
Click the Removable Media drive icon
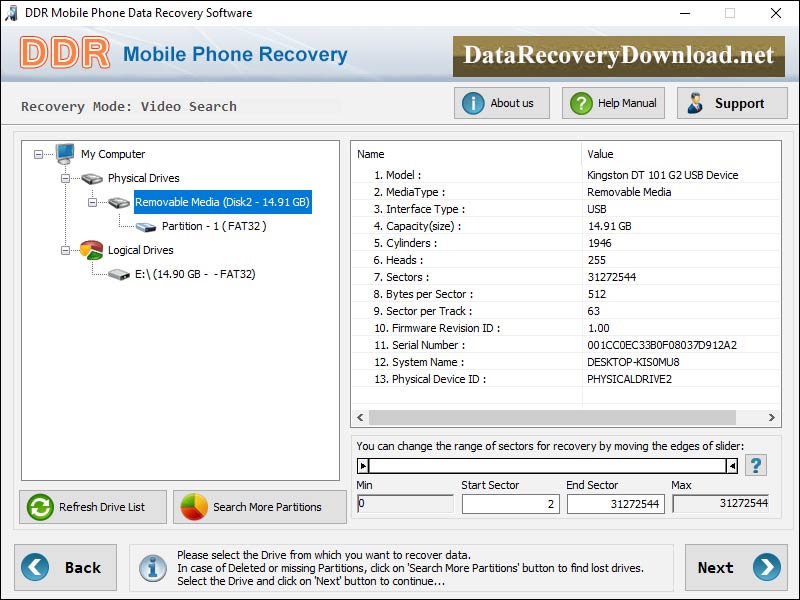coord(118,202)
